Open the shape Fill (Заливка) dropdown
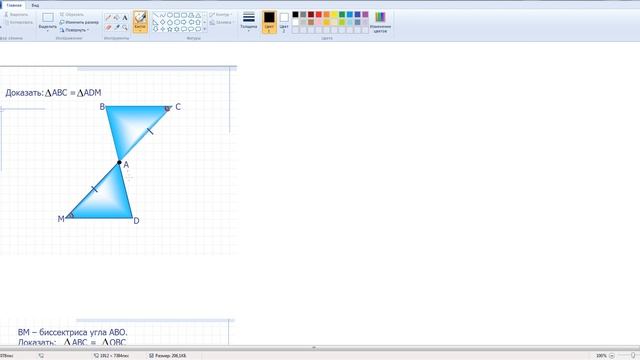Image resolution: width=640 pixels, height=360 pixels. [x=220, y=22]
